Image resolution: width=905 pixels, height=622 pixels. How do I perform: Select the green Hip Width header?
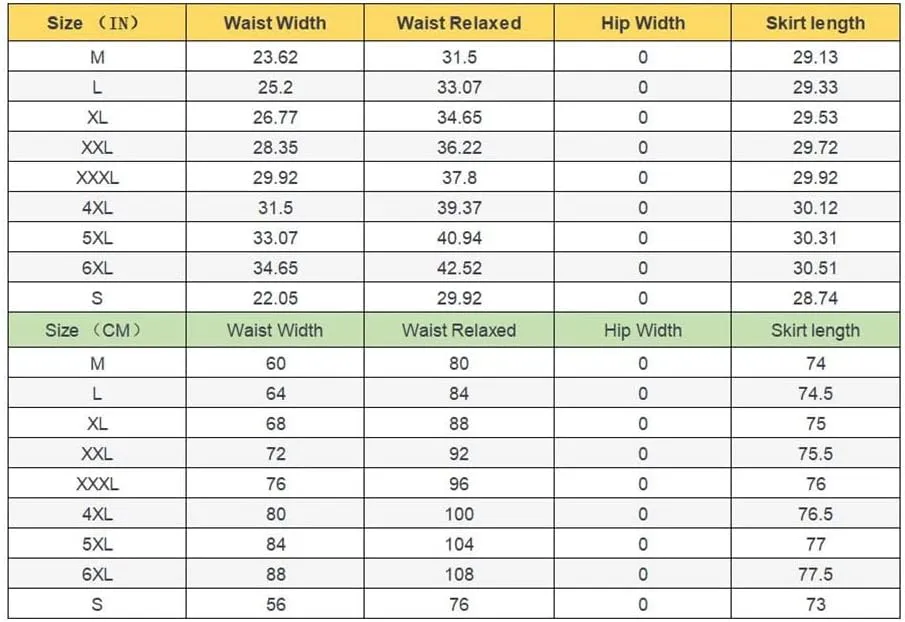pos(642,330)
